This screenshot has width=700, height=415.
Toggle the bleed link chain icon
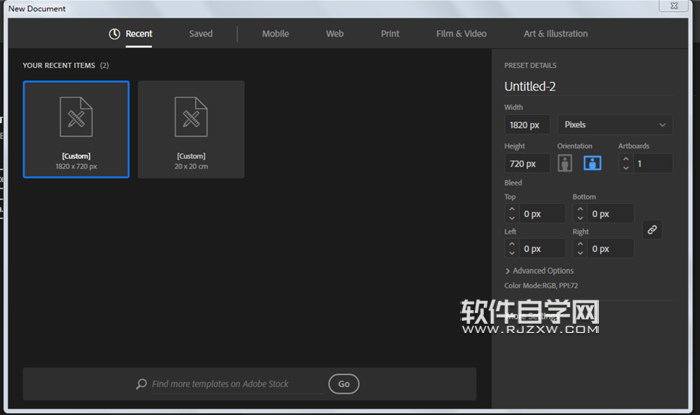(652, 230)
